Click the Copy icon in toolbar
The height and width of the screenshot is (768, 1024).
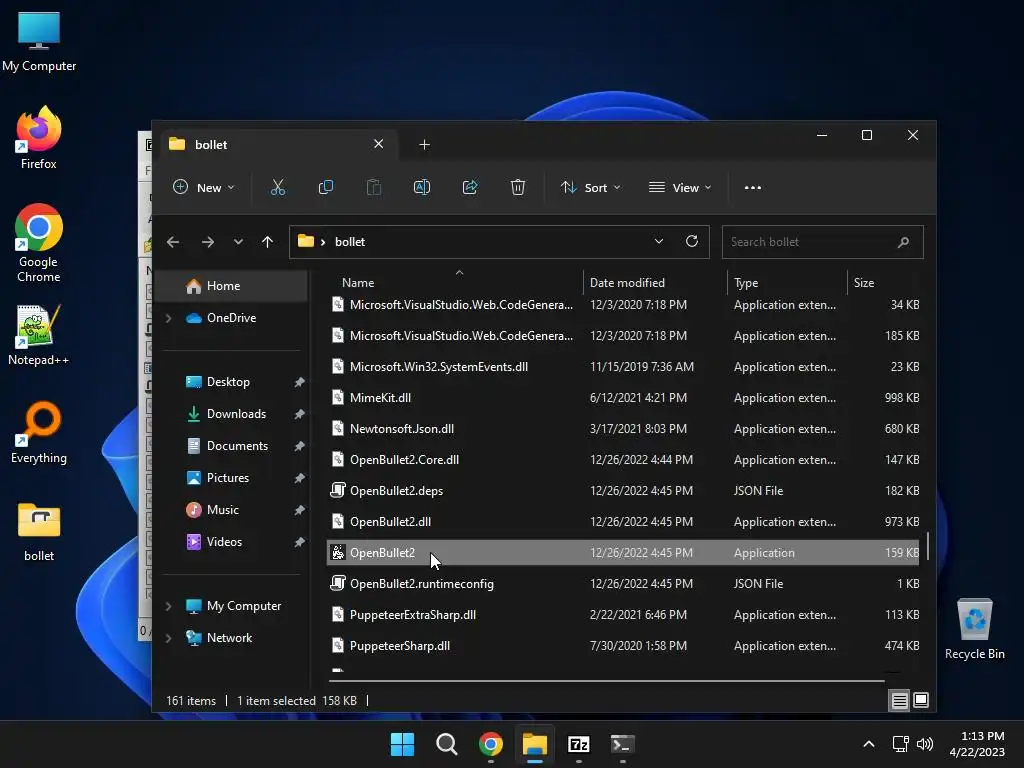tap(325, 187)
